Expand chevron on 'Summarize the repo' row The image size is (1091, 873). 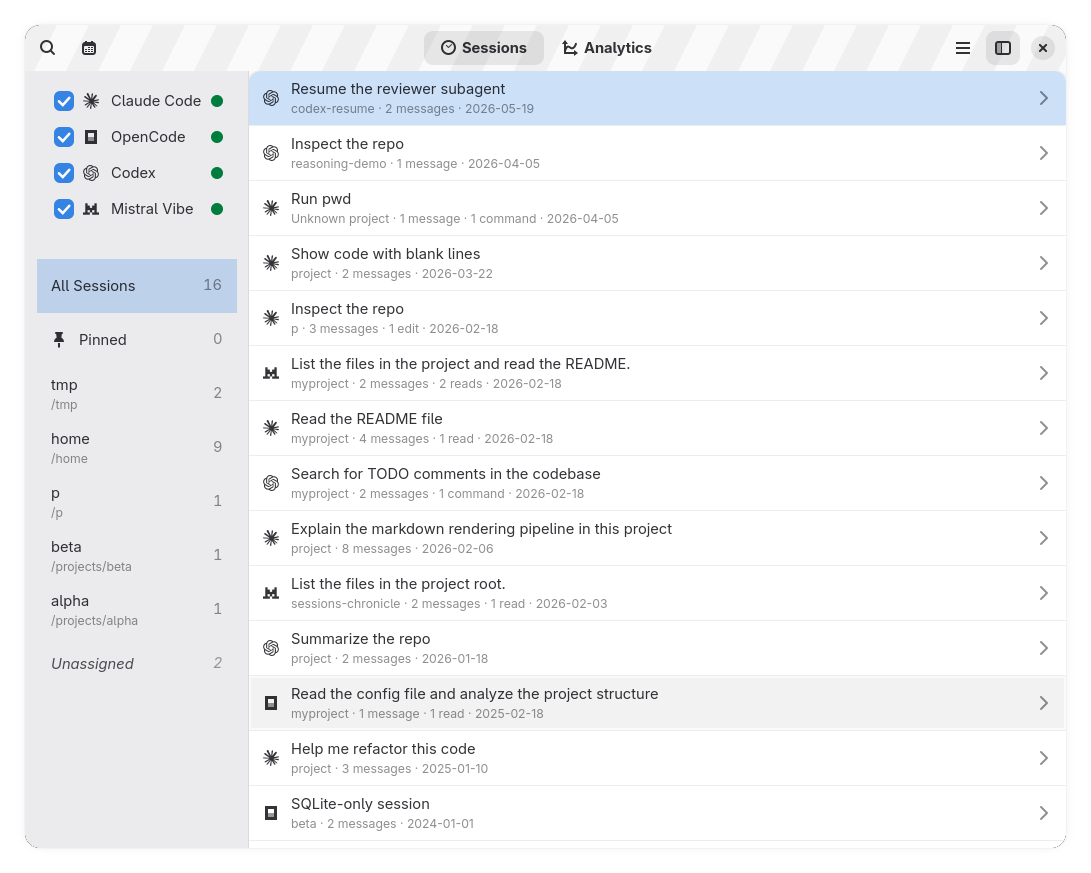click(1044, 648)
